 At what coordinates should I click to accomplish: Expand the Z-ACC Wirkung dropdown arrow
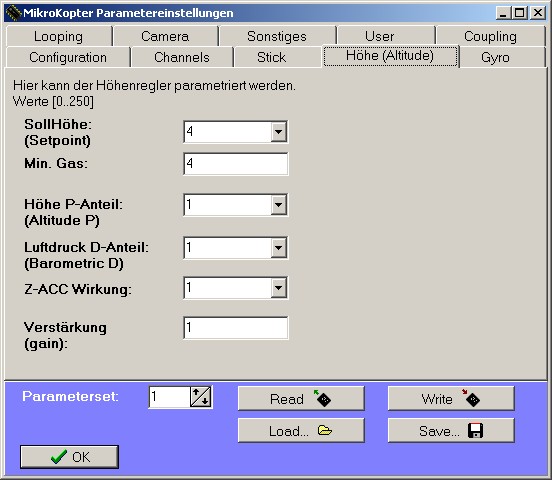[278, 288]
